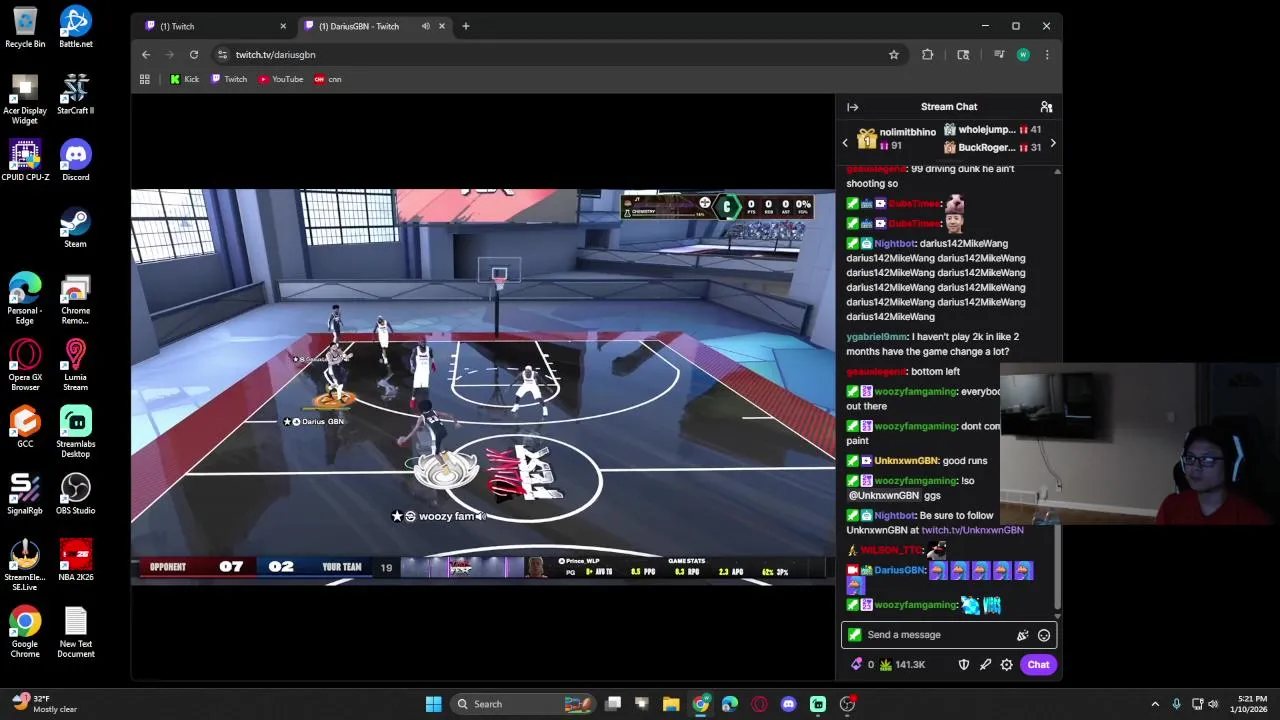Open the emote picker in chat
This screenshot has height=720, width=1280.
click(x=1044, y=635)
